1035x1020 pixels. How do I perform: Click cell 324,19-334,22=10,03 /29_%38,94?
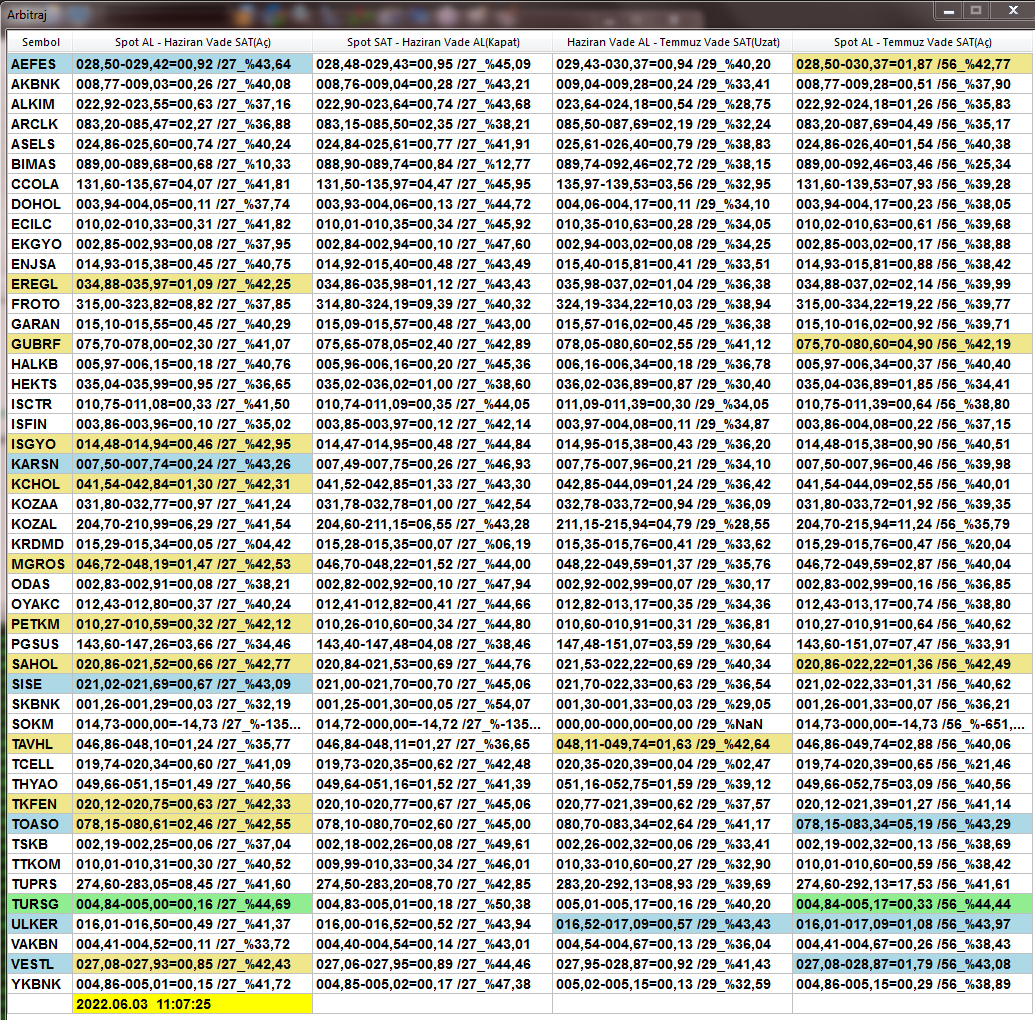click(x=673, y=304)
